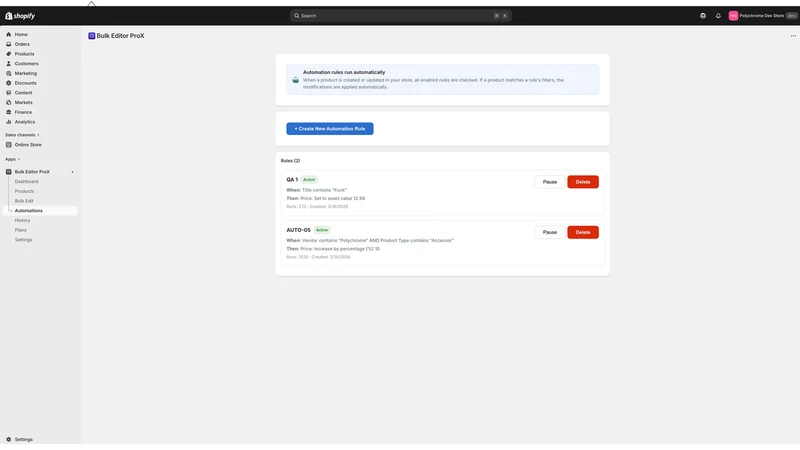800x450 pixels.
Task: Click the info banner robot icon
Action: coord(295,80)
